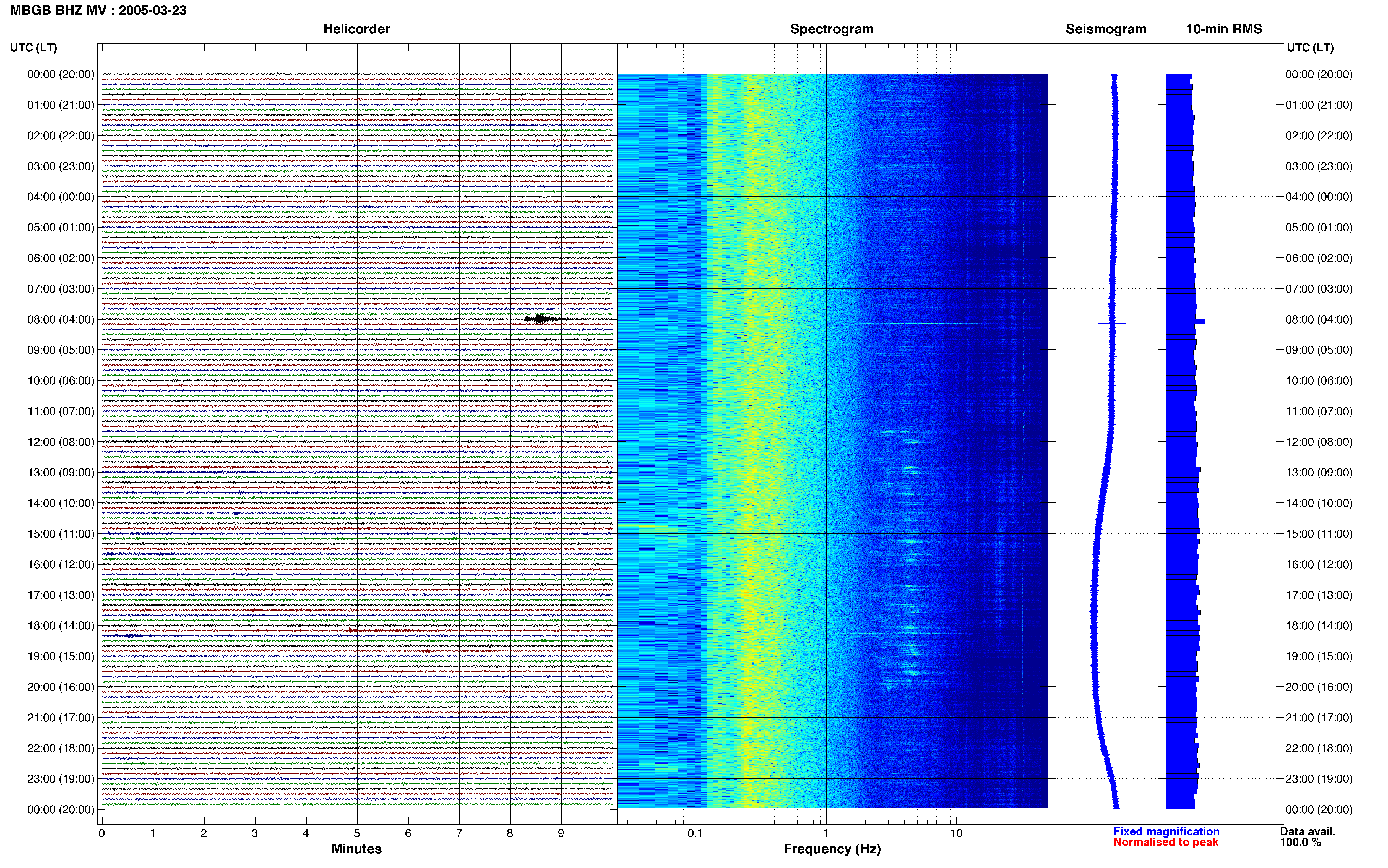1388x868 pixels.
Task: Click the '5' tick on the Minutes axis
Action: point(357,833)
